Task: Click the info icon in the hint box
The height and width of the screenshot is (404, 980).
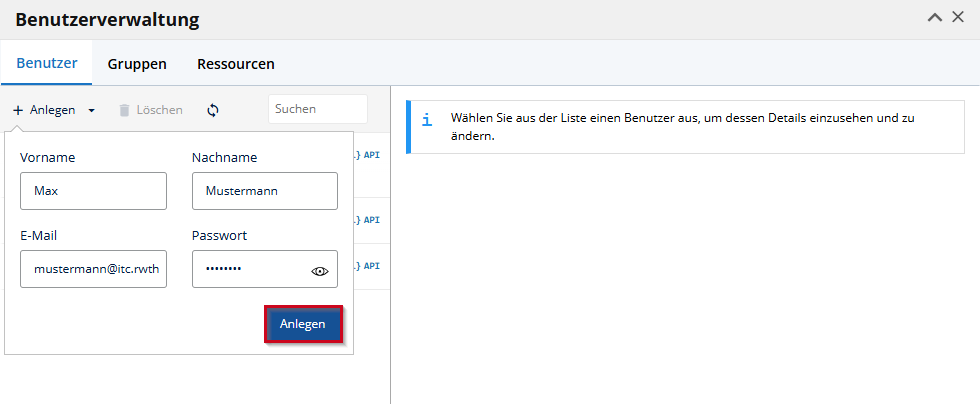Action: pyautogui.click(x=427, y=119)
